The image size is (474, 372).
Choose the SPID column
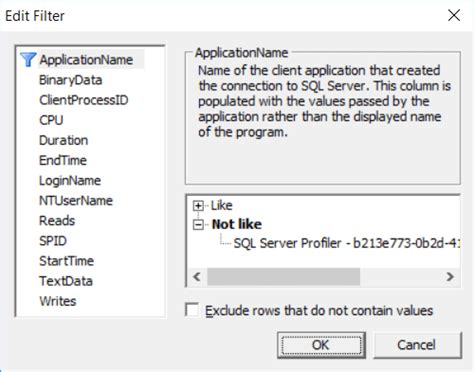click(x=53, y=241)
